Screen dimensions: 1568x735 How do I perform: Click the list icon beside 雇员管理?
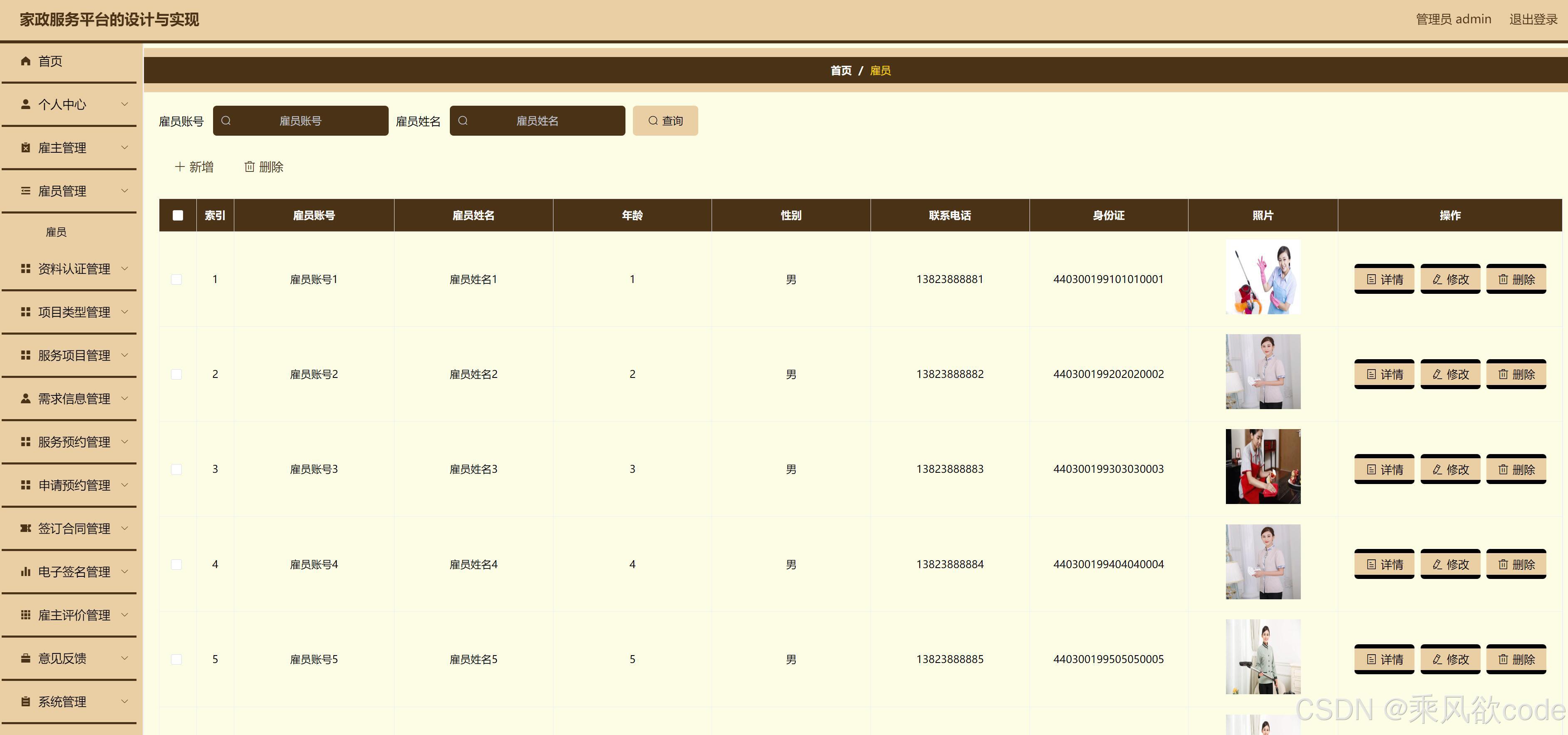(25, 191)
